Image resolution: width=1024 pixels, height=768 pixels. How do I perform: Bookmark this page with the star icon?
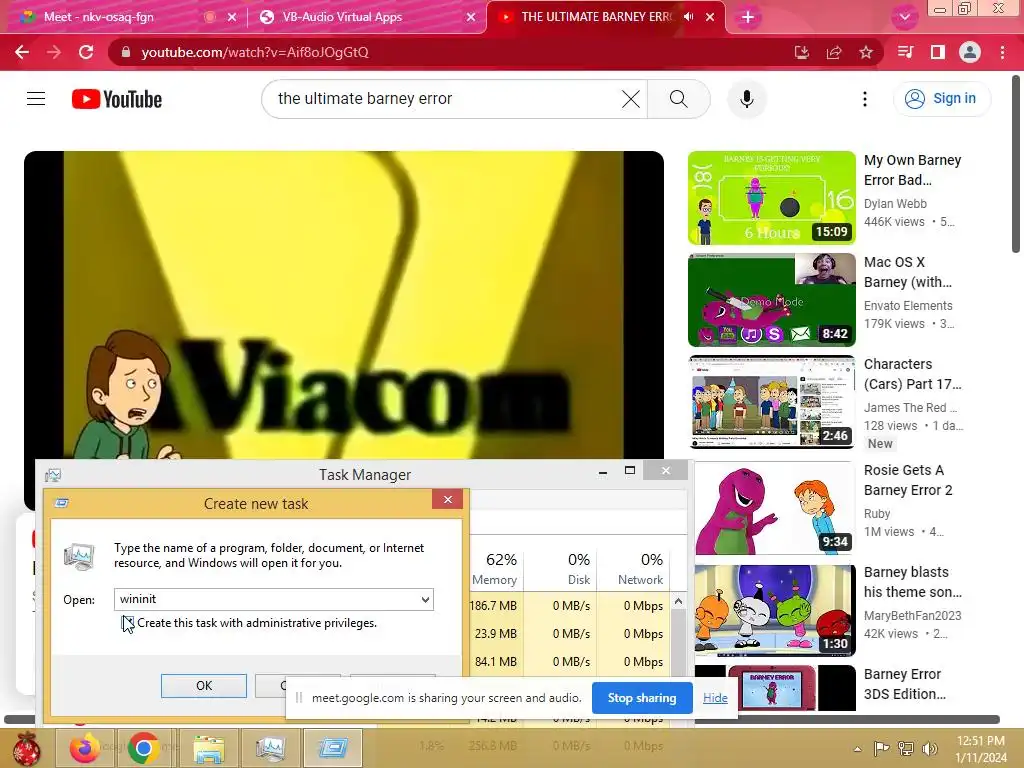coord(866,52)
